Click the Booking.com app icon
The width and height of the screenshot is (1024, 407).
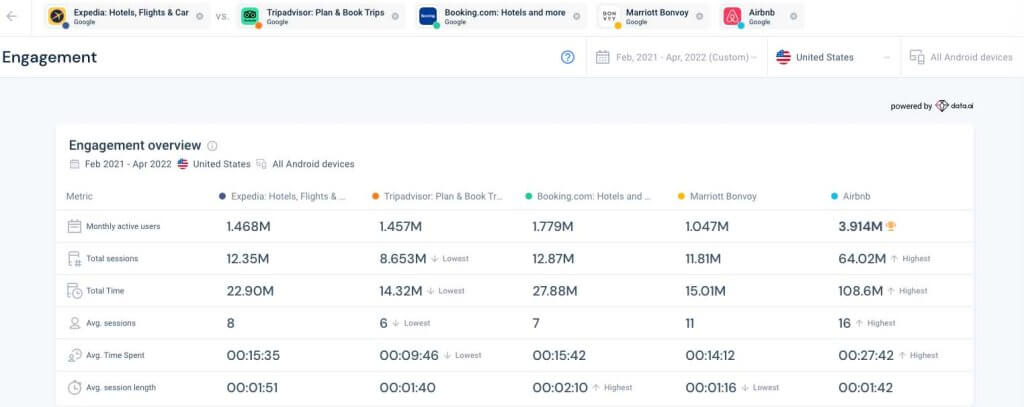(428, 16)
